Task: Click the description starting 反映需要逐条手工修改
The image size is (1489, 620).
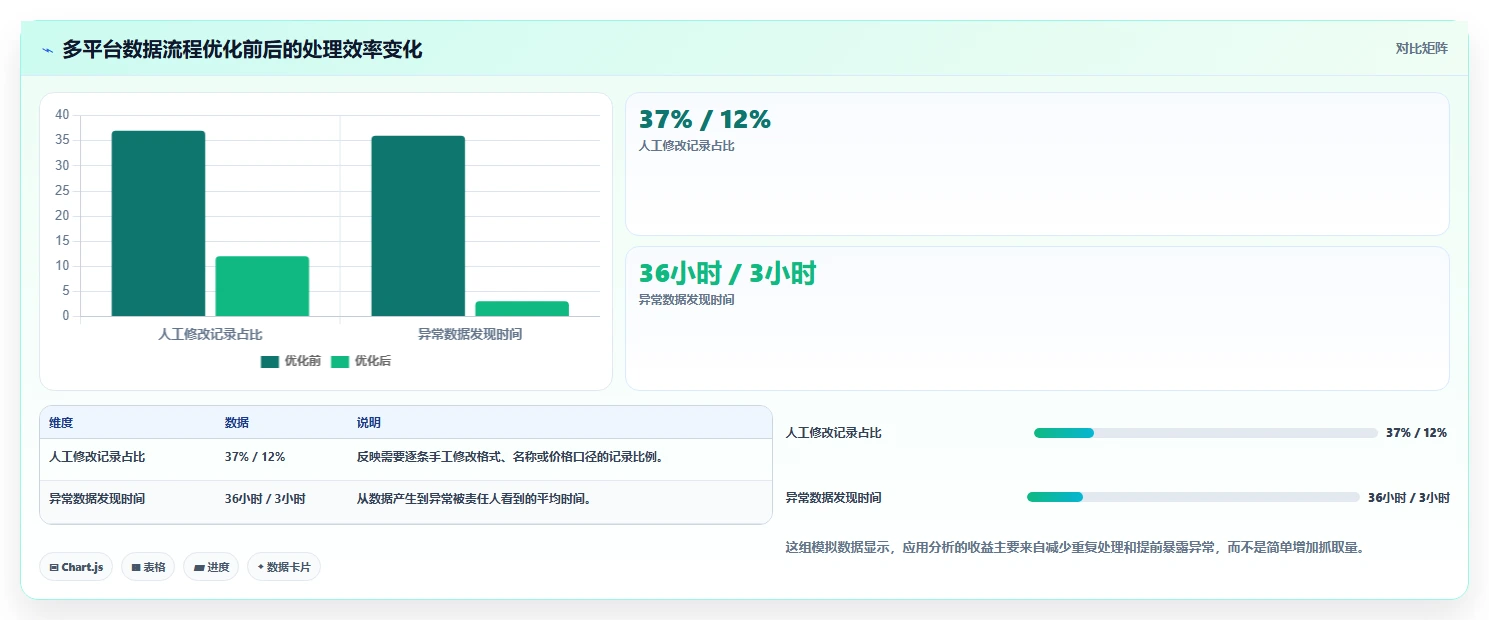Action: click(x=511, y=457)
